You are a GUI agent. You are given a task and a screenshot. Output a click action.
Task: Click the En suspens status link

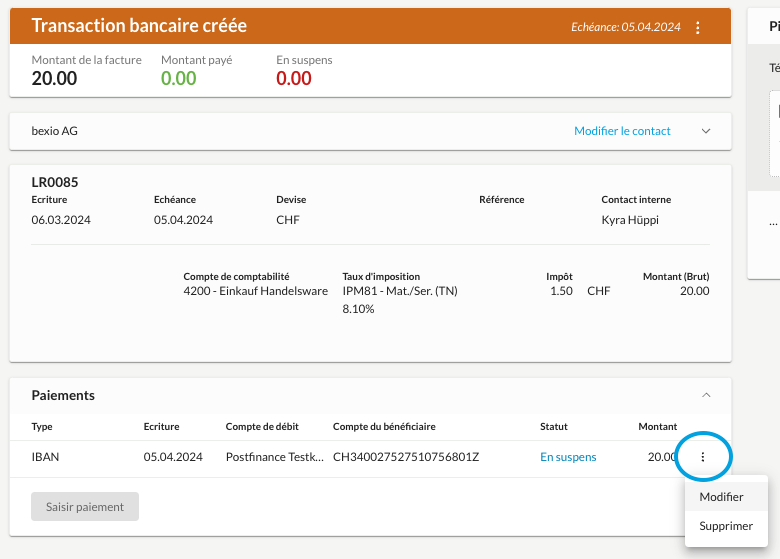pos(568,457)
